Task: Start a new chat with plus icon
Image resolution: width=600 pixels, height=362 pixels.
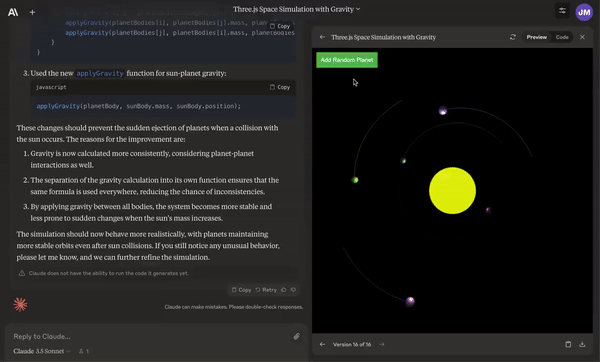Action: click(33, 13)
